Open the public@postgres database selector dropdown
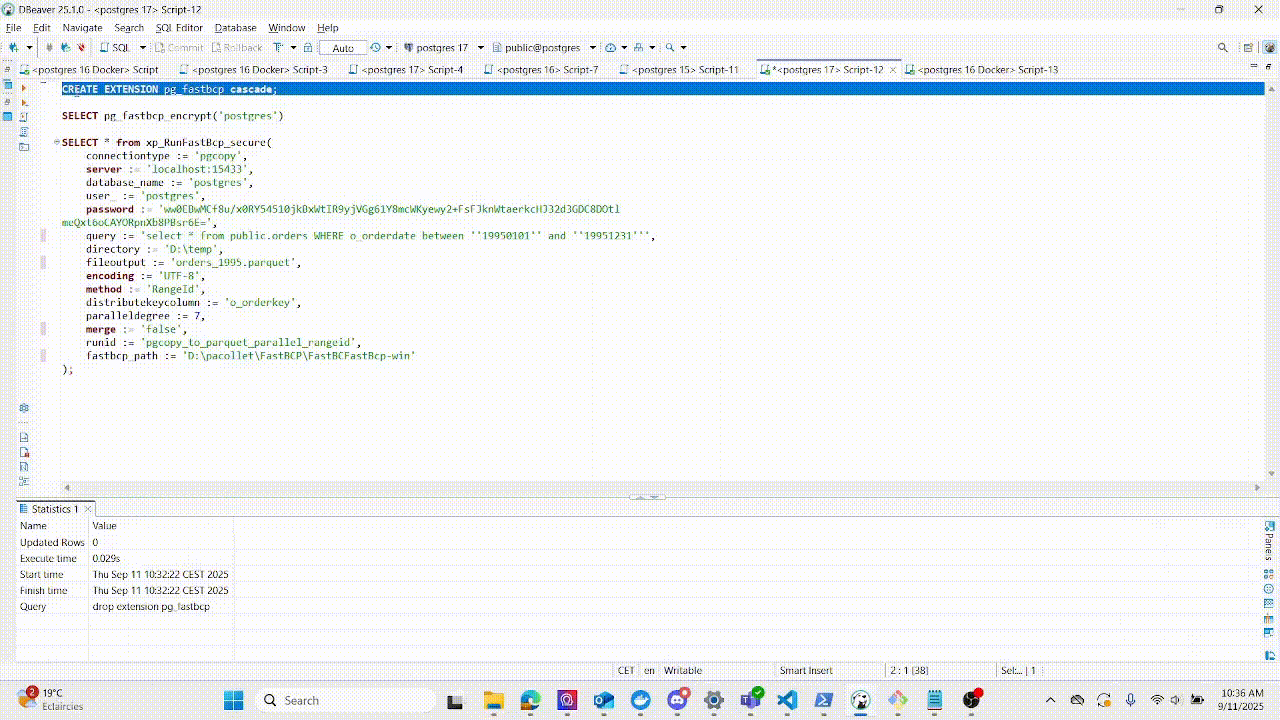Image resolution: width=1280 pixels, height=720 pixels. 593,48
